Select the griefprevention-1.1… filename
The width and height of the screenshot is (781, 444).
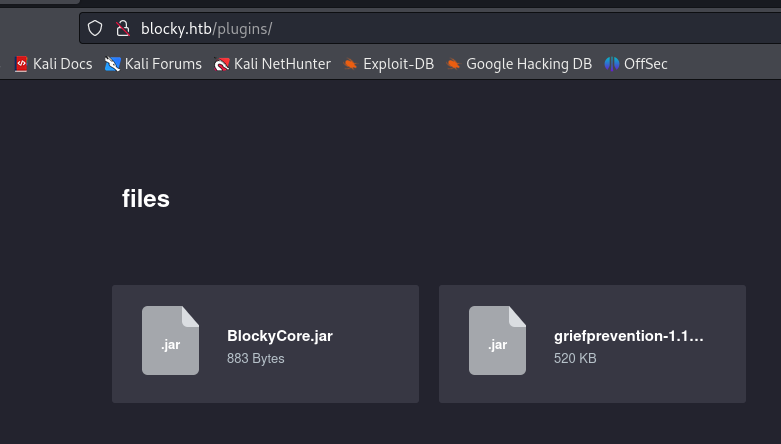[628, 336]
